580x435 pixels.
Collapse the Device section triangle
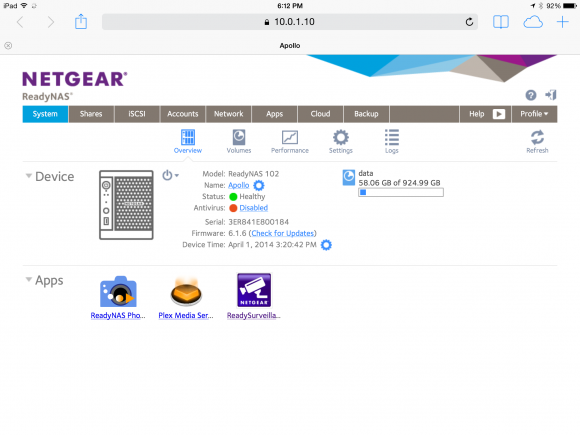tap(28, 176)
